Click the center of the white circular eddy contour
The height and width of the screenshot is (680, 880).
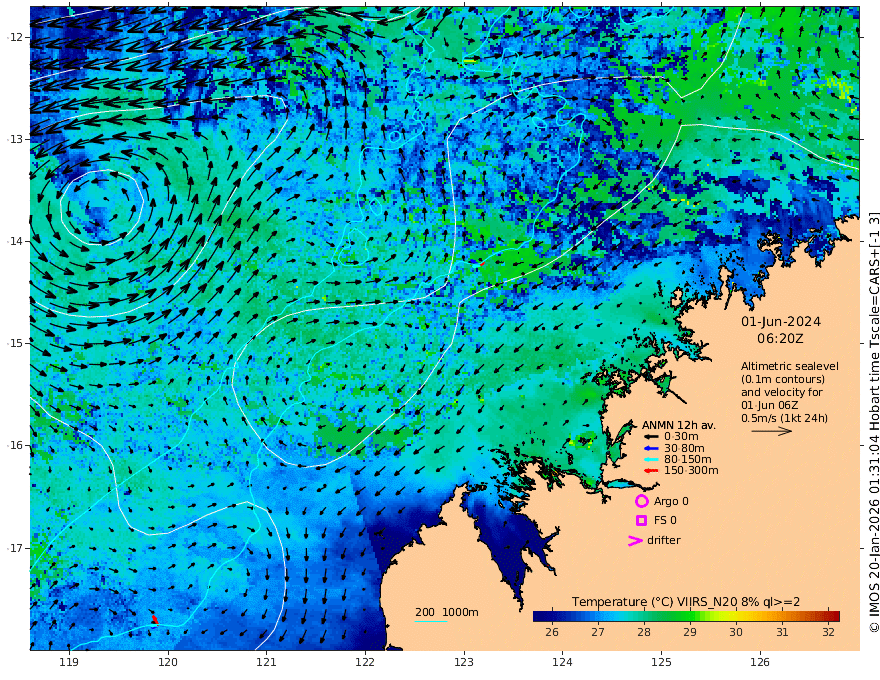pyautogui.click(x=102, y=208)
